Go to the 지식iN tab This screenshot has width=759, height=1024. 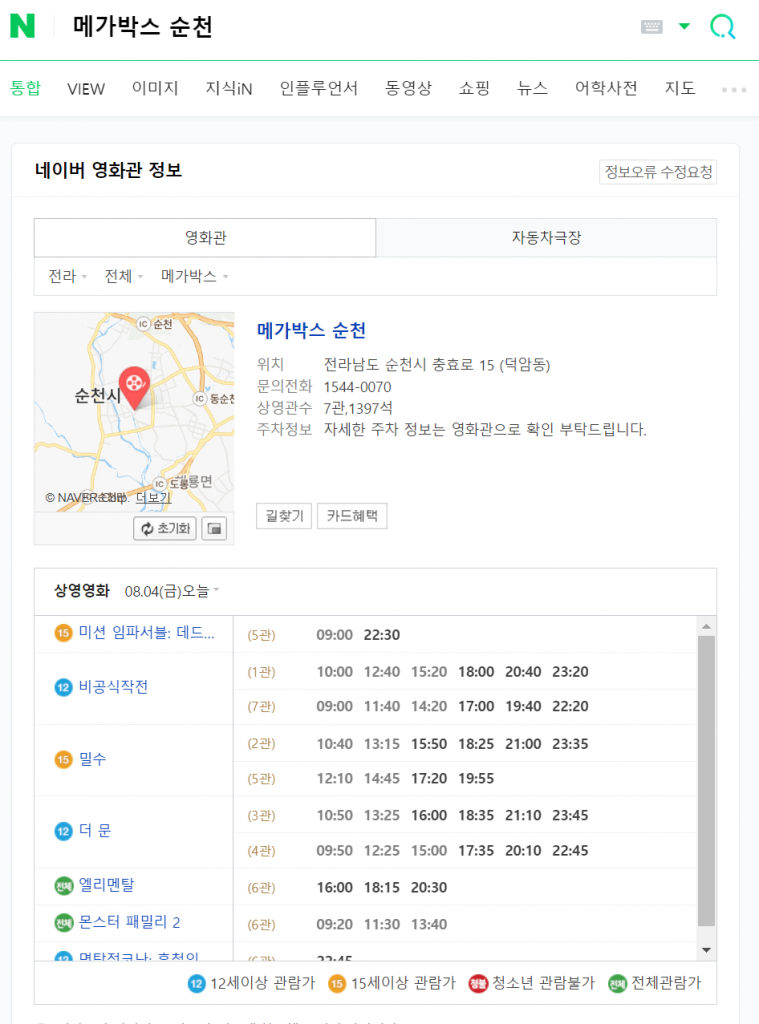point(229,88)
